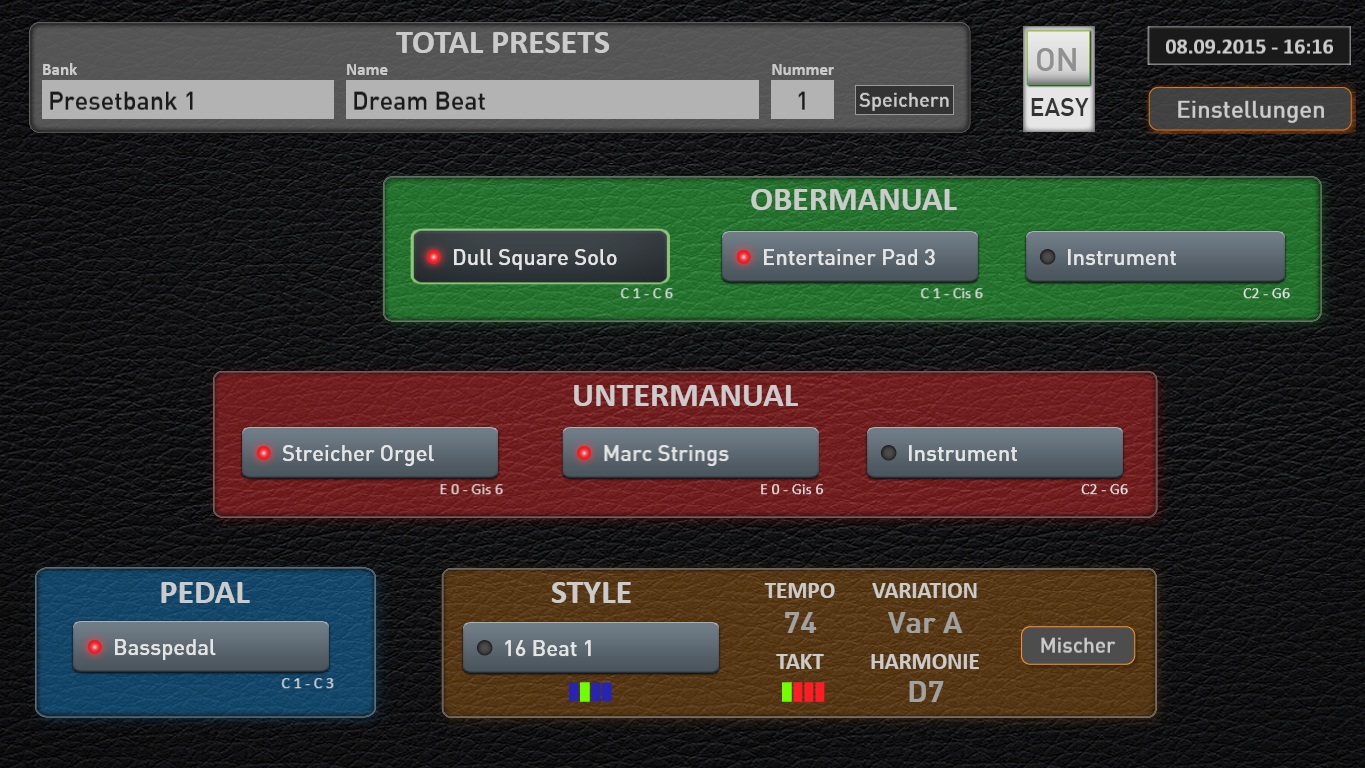Toggle Entertainer Pad 3 voice
The width and height of the screenshot is (1365, 768).
[849, 257]
